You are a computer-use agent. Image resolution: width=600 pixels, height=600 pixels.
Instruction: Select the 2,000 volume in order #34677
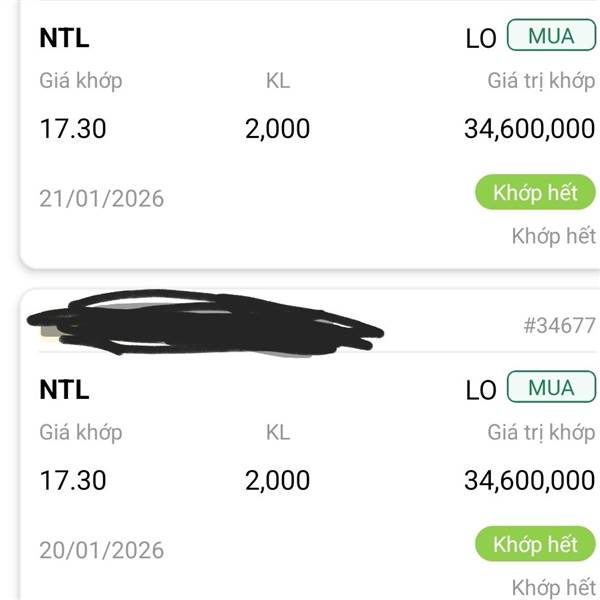[277, 480]
